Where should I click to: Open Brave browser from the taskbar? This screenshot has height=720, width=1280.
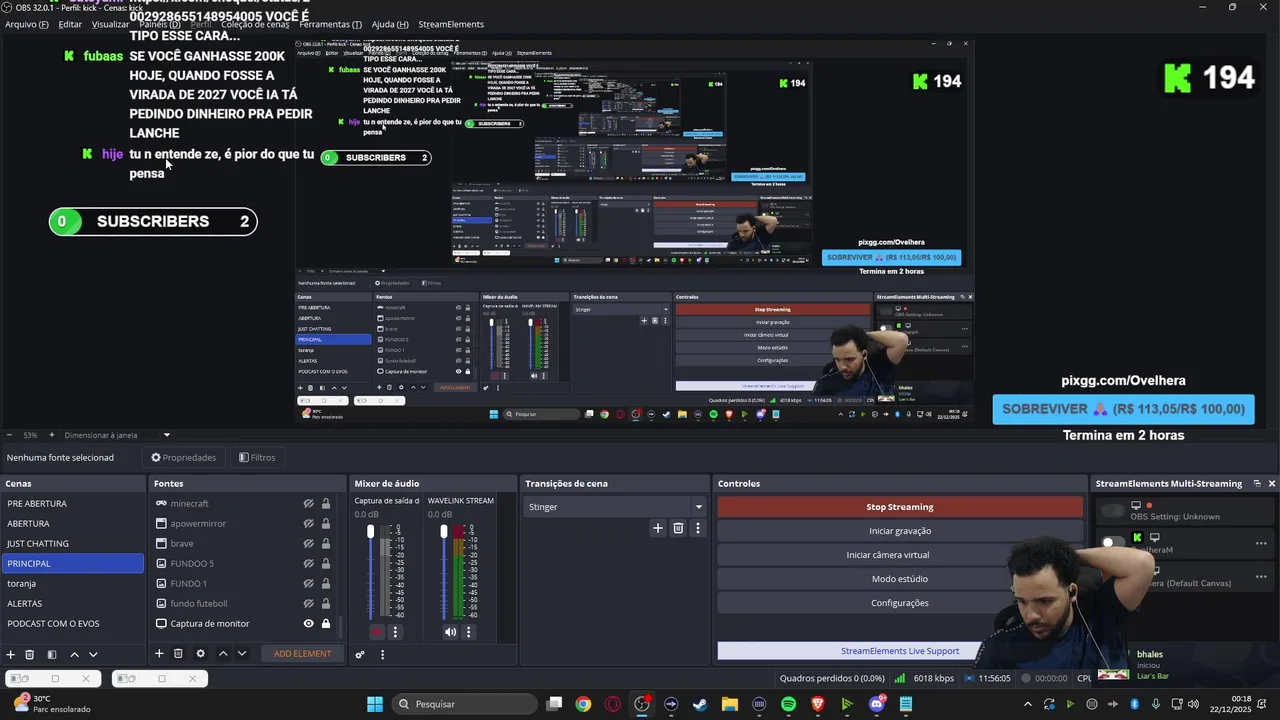[x=818, y=704]
